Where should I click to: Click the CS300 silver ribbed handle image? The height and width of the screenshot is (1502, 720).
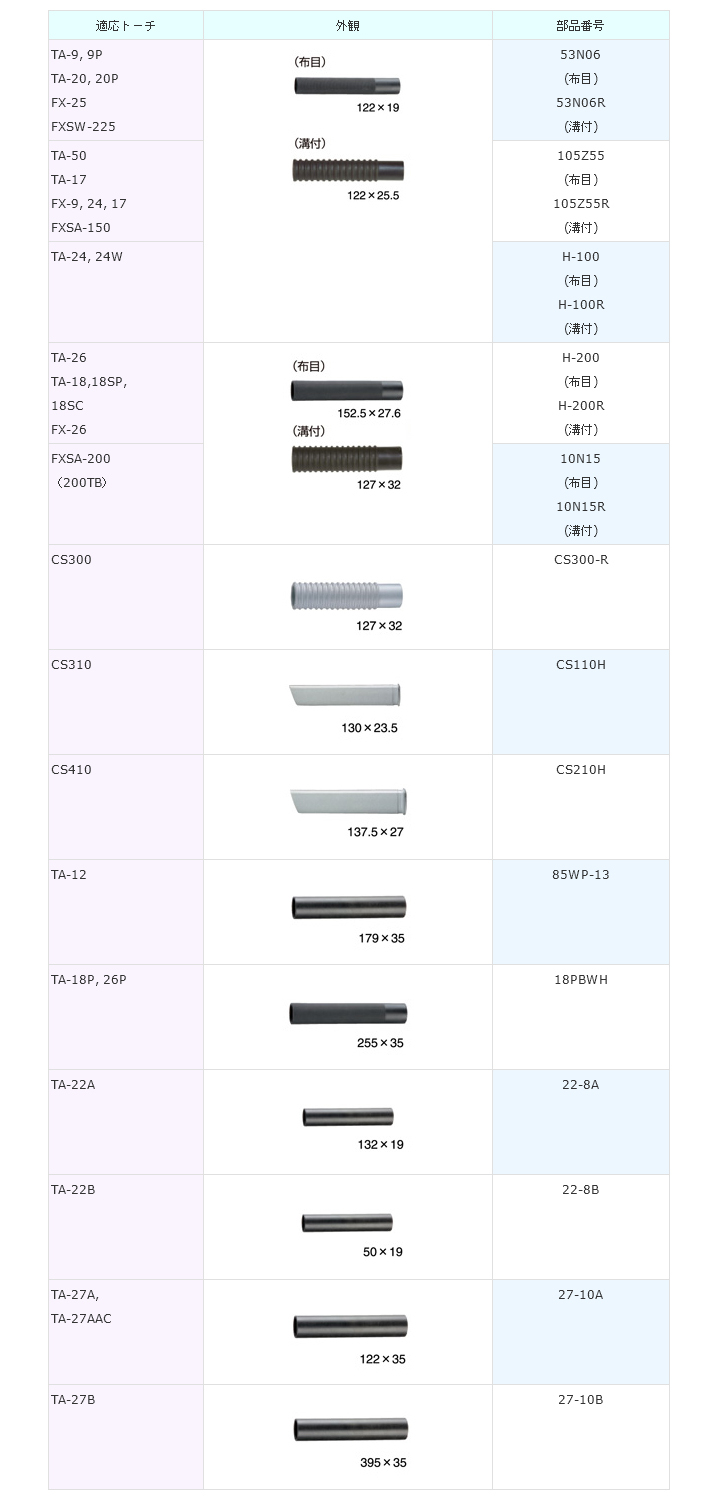point(347,596)
